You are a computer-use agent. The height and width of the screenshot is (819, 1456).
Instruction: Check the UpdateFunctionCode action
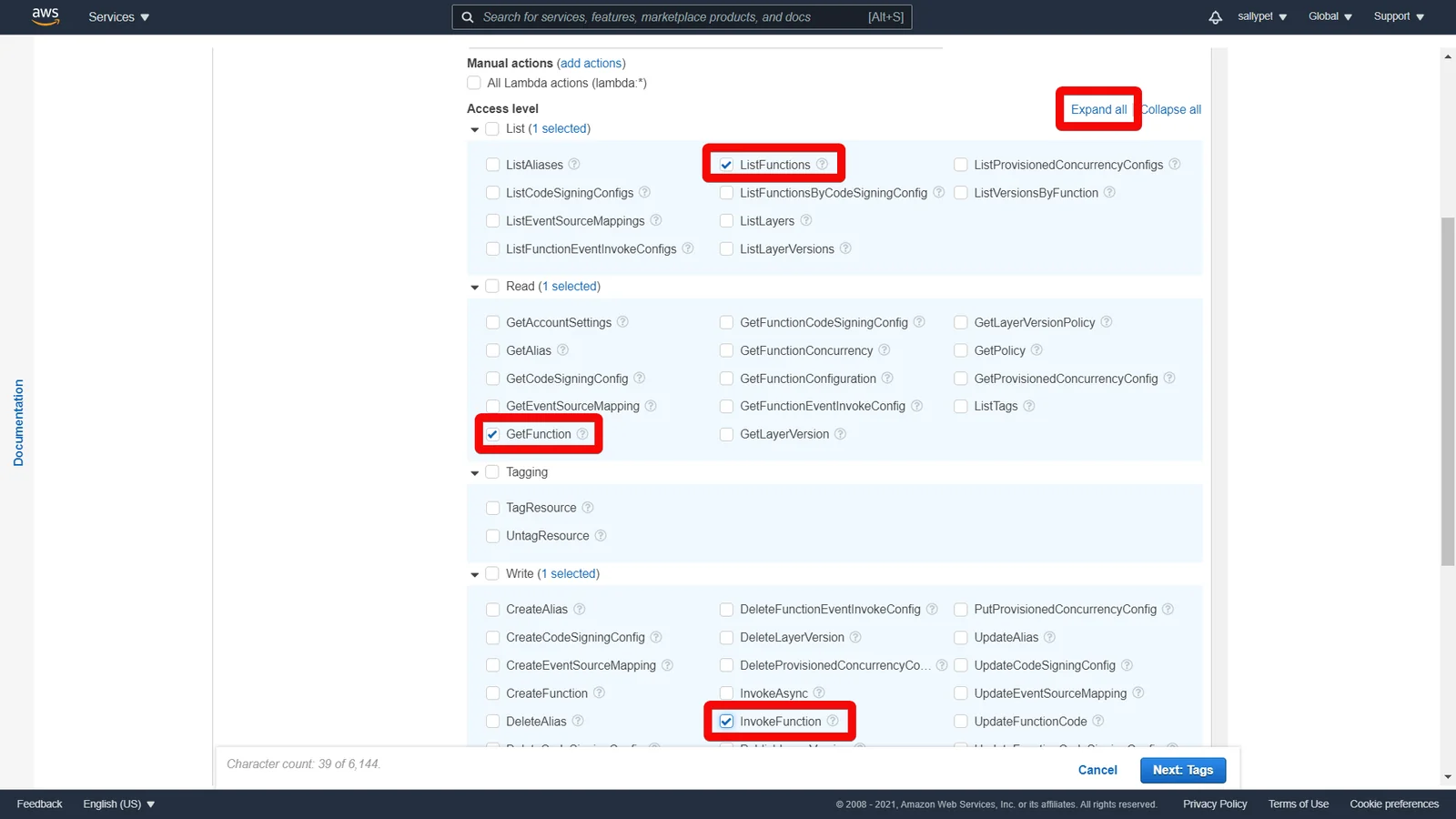(x=960, y=722)
